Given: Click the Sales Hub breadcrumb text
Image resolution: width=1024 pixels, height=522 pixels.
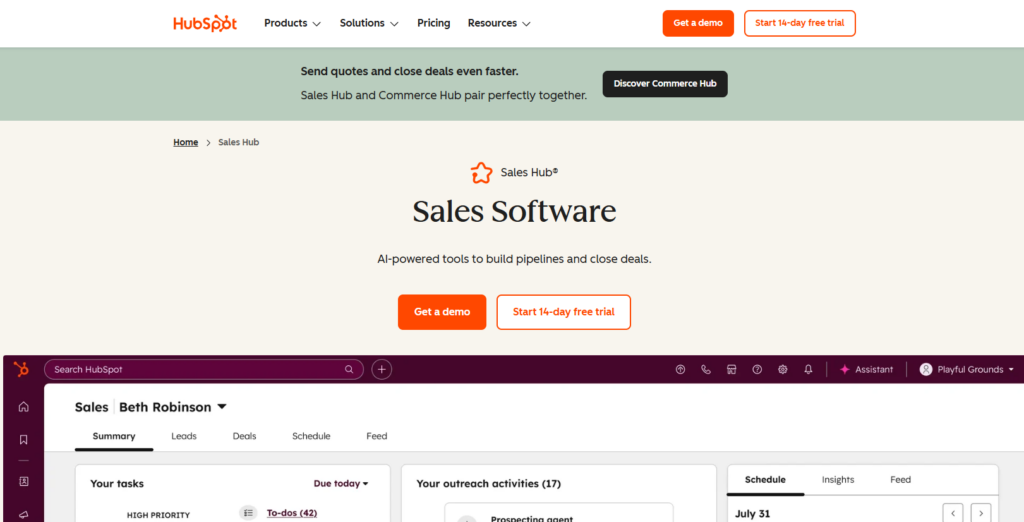Looking at the screenshot, I should pos(238,142).
